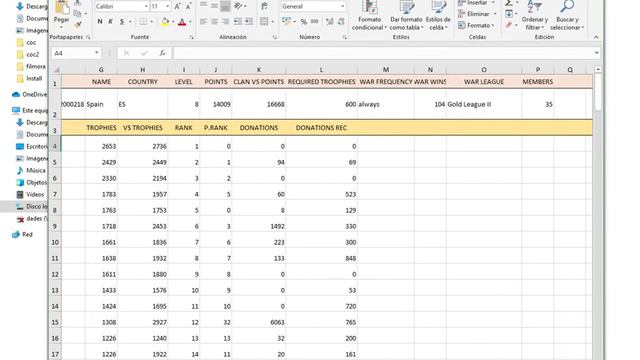Select all cells via corner triangle
This screenshot has height=360, width=640.
point(56,70)
